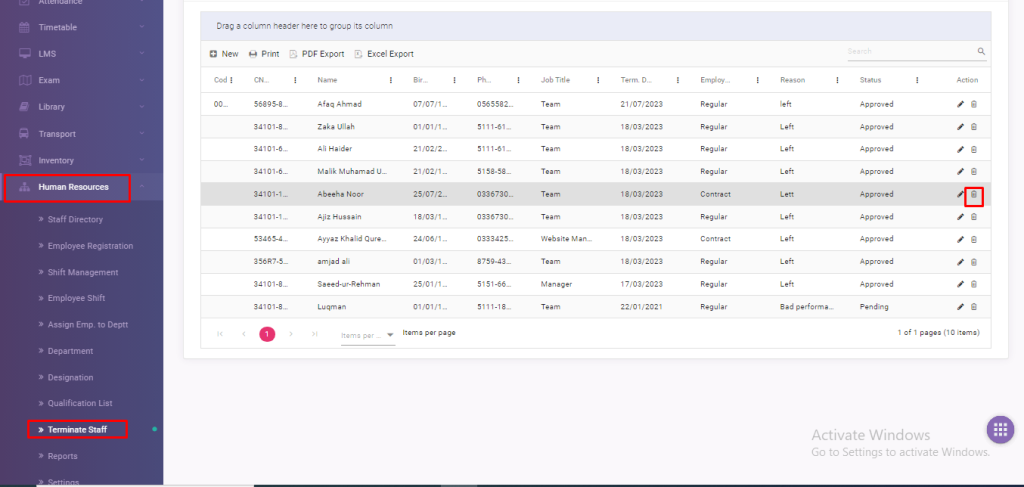
Task: Export the table with PDF Export
Action: pyautogui.click(x=315, y=54)
